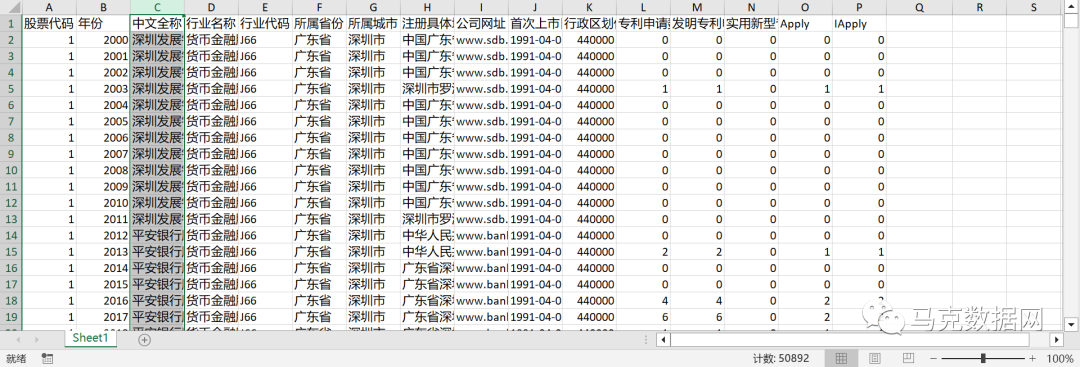Click the 年份 header cell
Viewport: 1080px width, 367px height.
tap(103, 23)
